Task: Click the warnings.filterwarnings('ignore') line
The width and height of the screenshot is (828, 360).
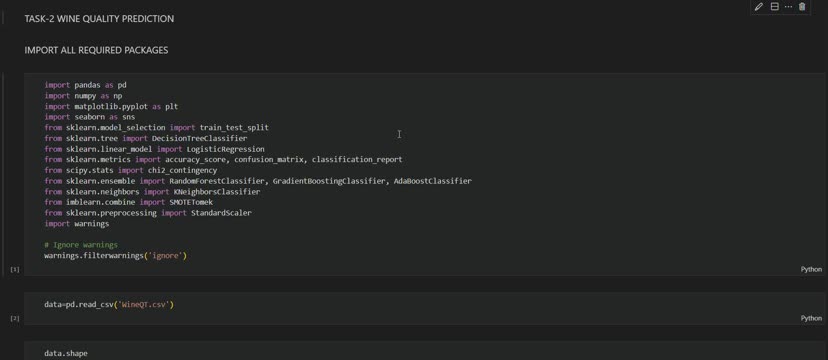Action: point(116,256)
